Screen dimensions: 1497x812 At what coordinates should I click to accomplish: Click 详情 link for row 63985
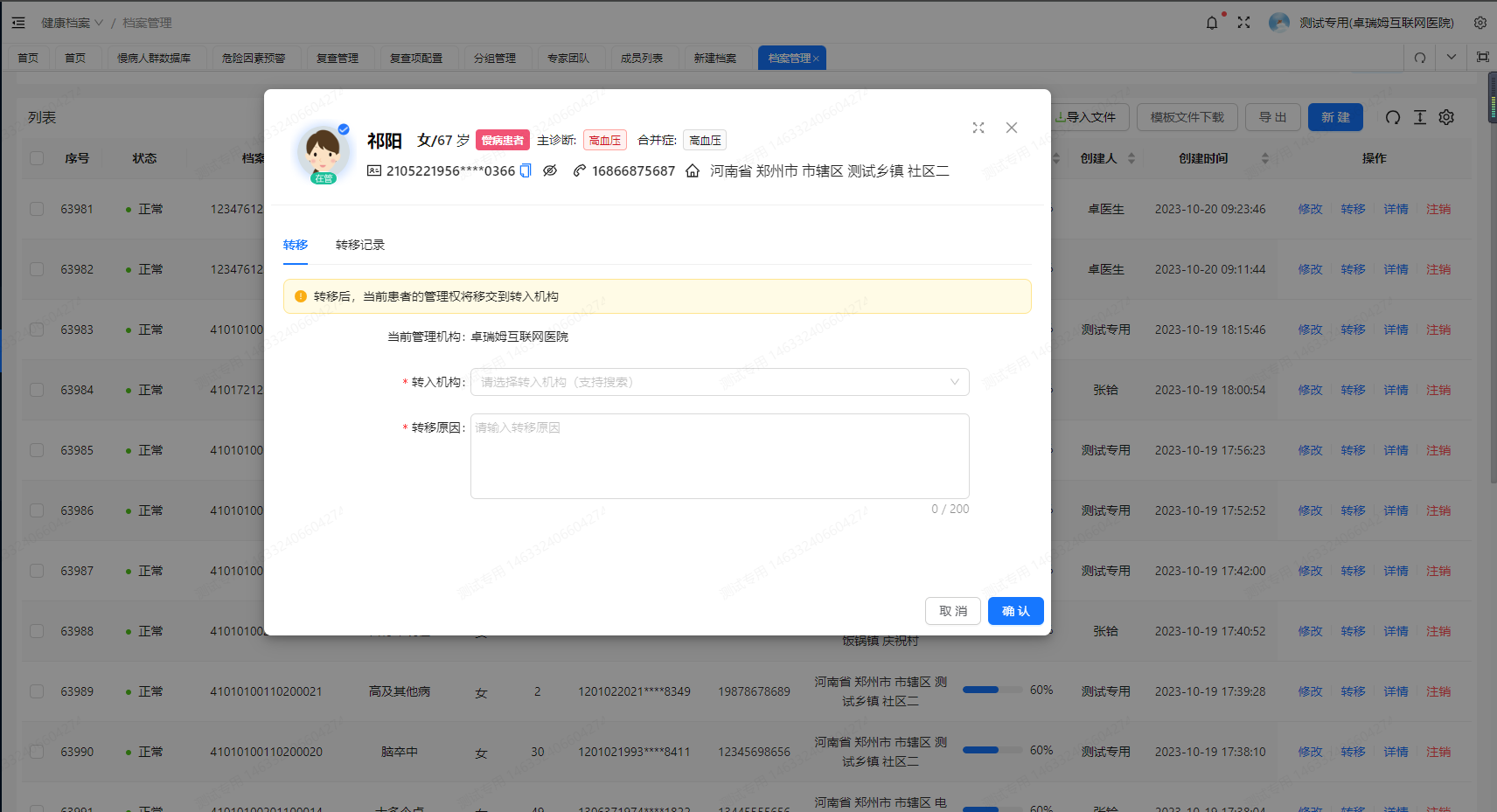click(1396, 450)
